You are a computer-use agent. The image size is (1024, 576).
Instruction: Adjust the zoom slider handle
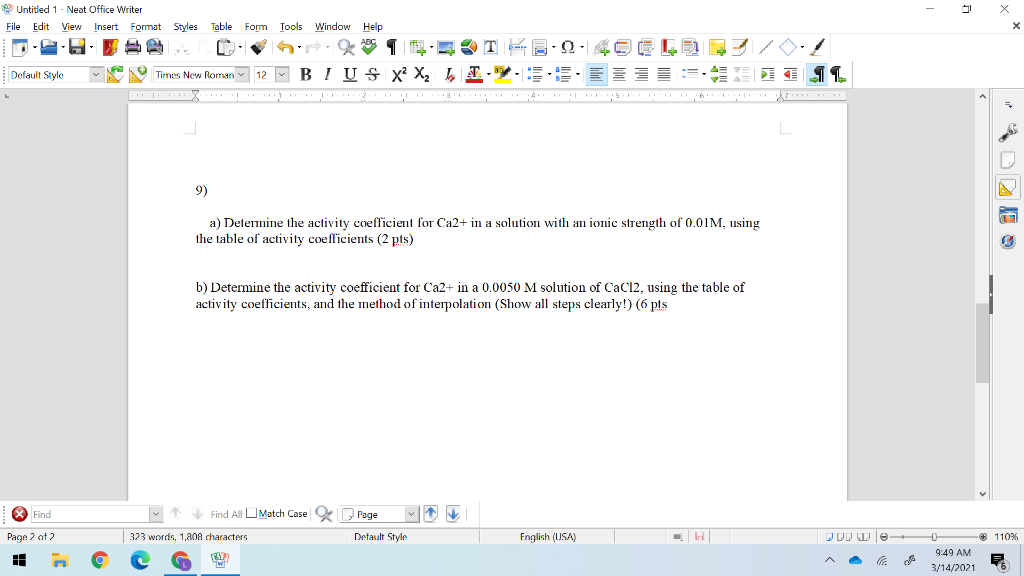click(934, 537)
